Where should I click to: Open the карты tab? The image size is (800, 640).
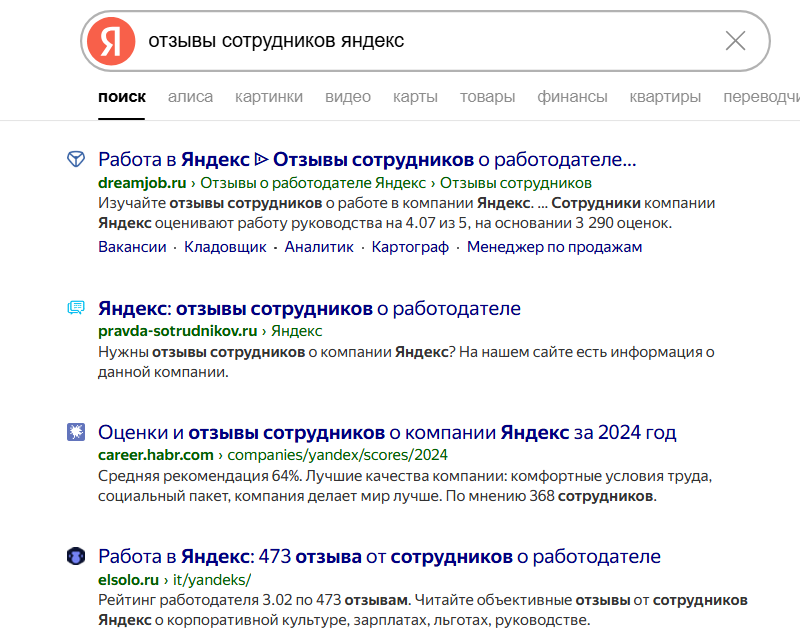pyautogui.click(x=415, y=96)
